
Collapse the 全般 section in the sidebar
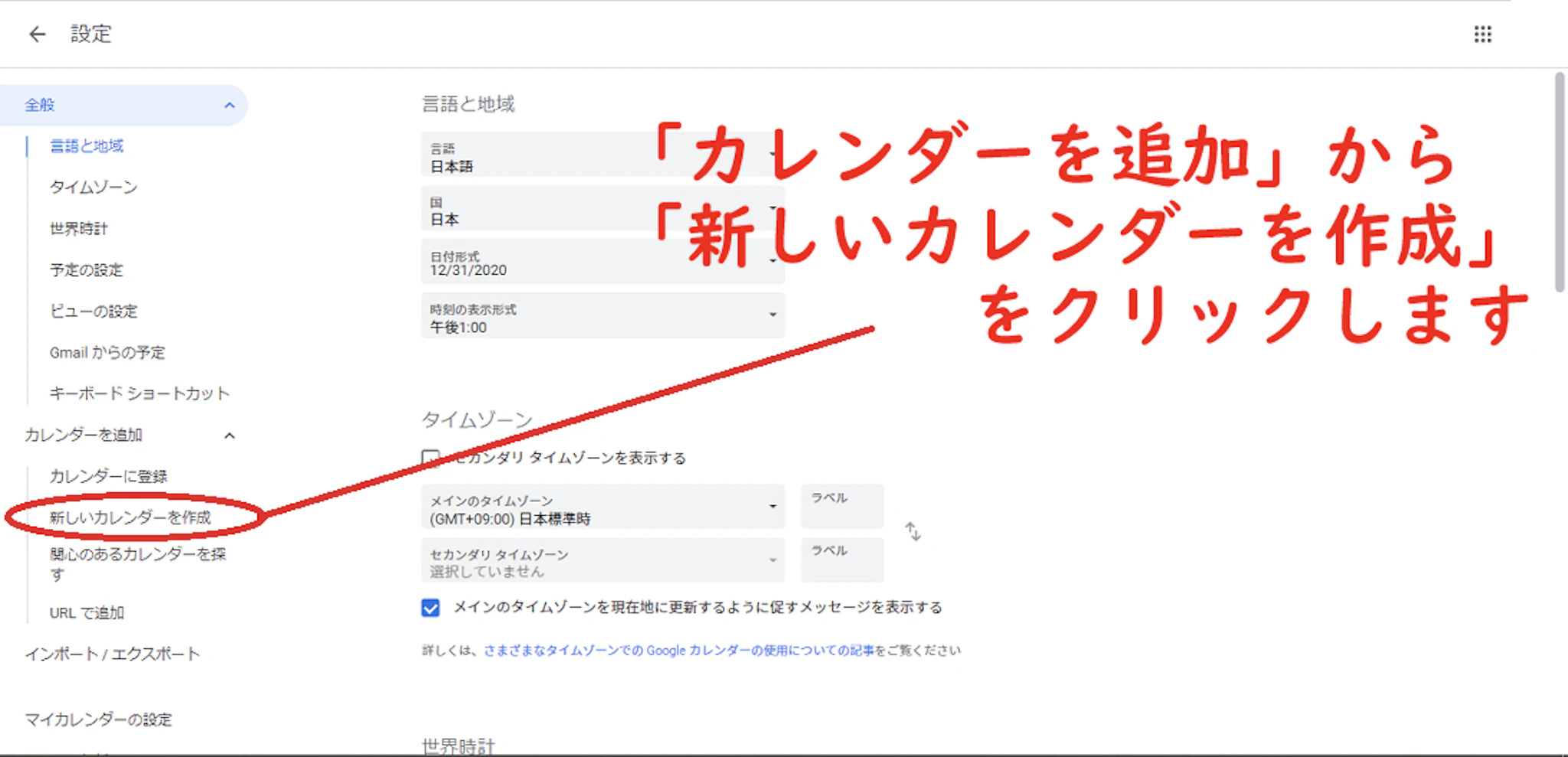click(228, 105)
